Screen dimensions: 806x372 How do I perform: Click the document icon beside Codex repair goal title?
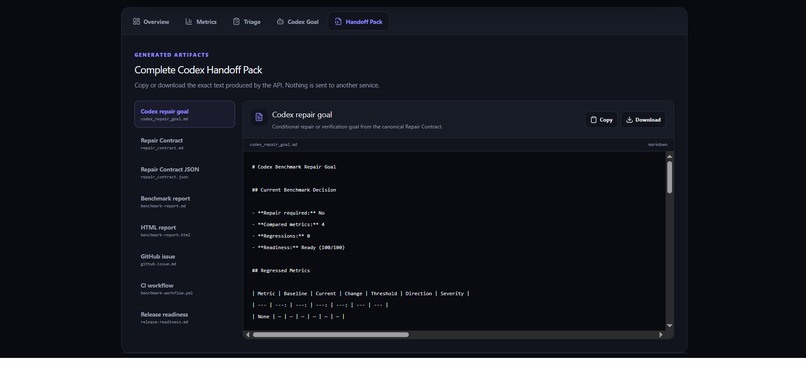tap(259, 118)
